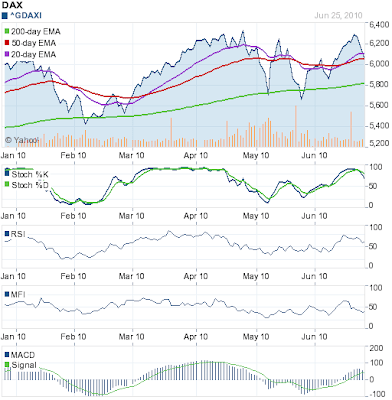
Task: Click the ^GDAXI ticker label
Action: pyautogui.click(x=26, y=16)
